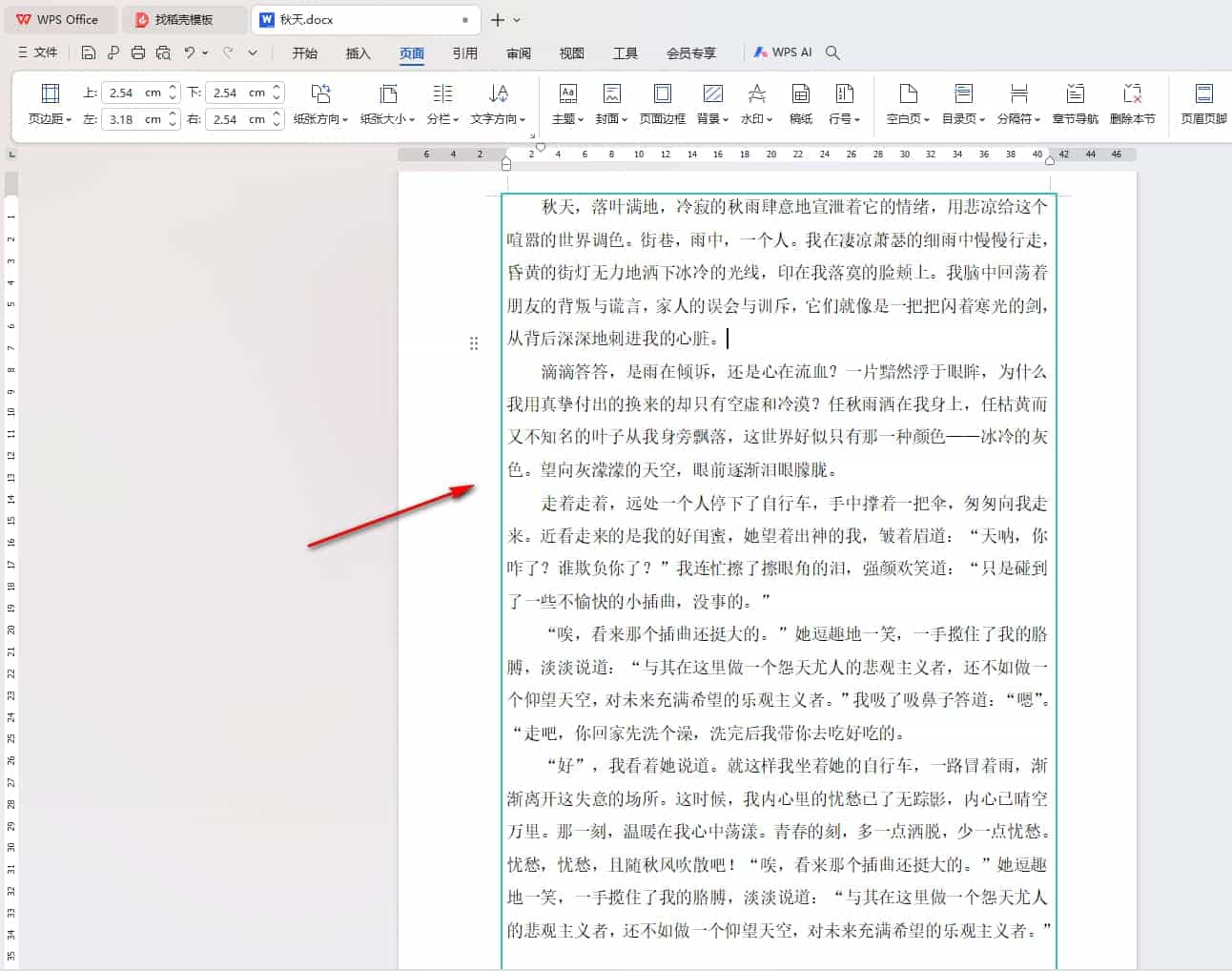
Task: Open the 审阅 ribbon tab
Action: coord(519,53)
